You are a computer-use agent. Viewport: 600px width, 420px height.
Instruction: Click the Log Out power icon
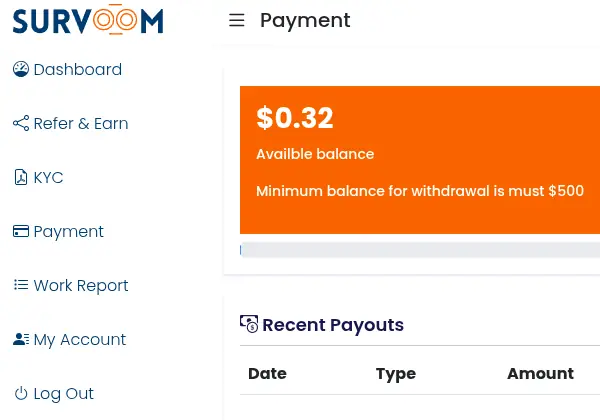pyautogui.click(x=21, y=393)
